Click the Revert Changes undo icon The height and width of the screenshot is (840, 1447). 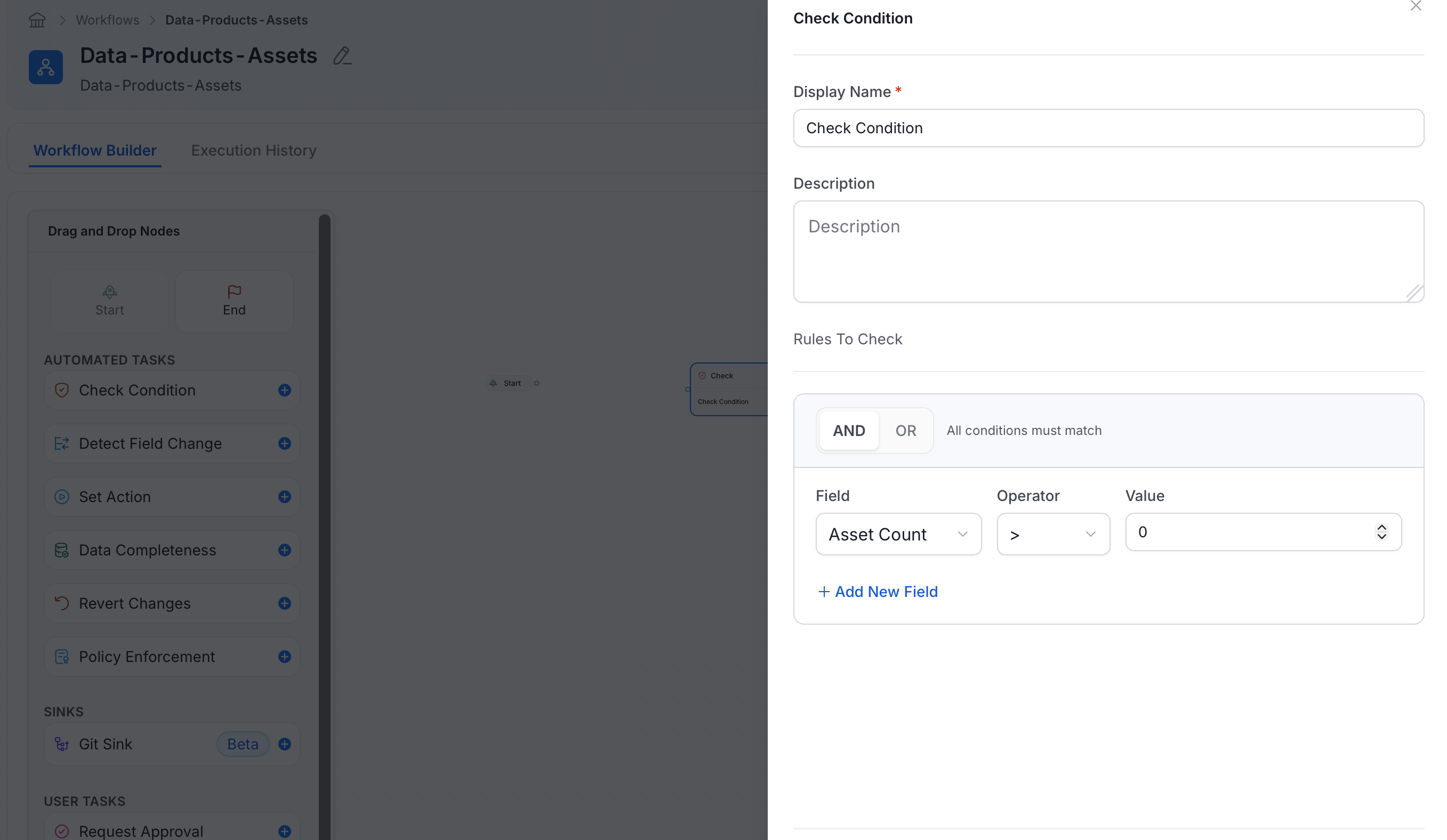pos(62,604)
